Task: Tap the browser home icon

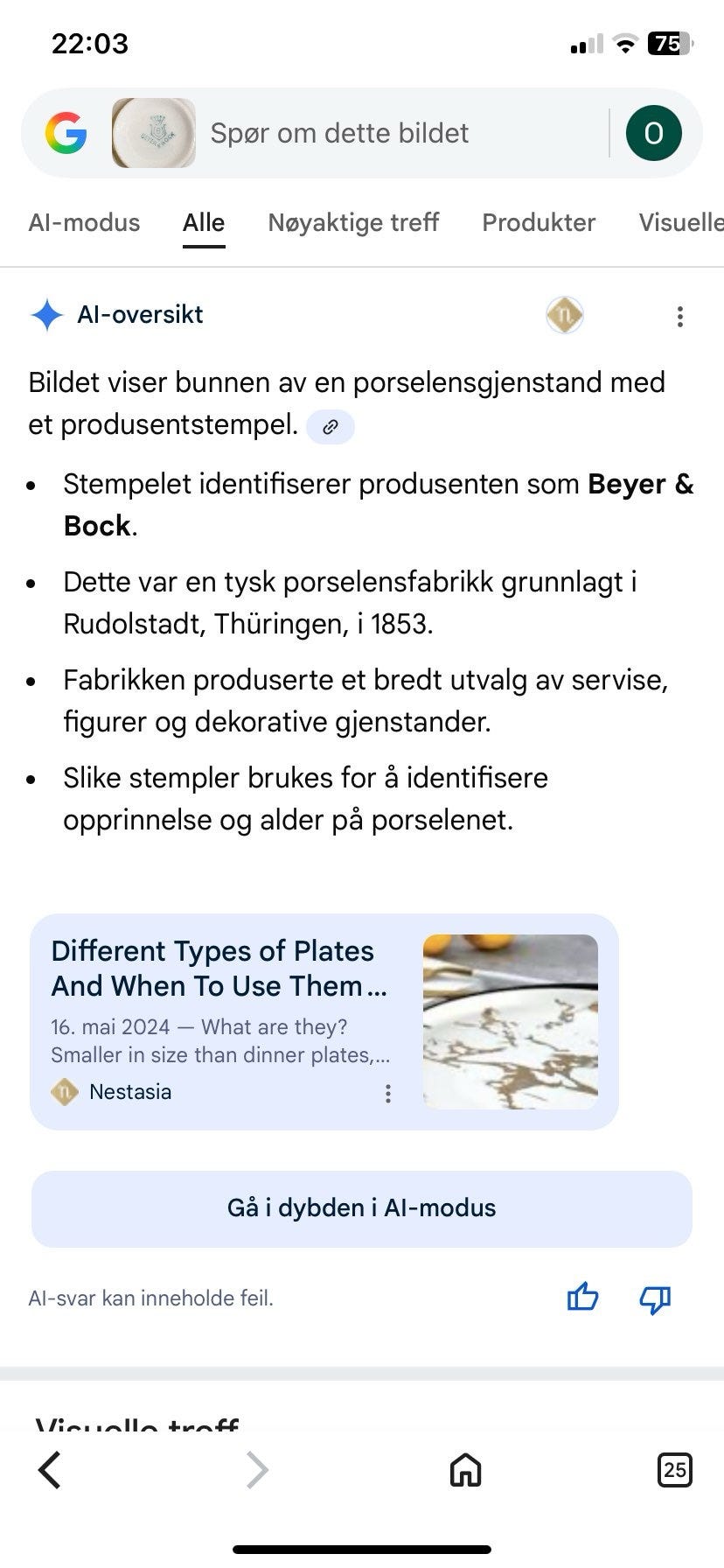Action: click(x=465, y=1470)
